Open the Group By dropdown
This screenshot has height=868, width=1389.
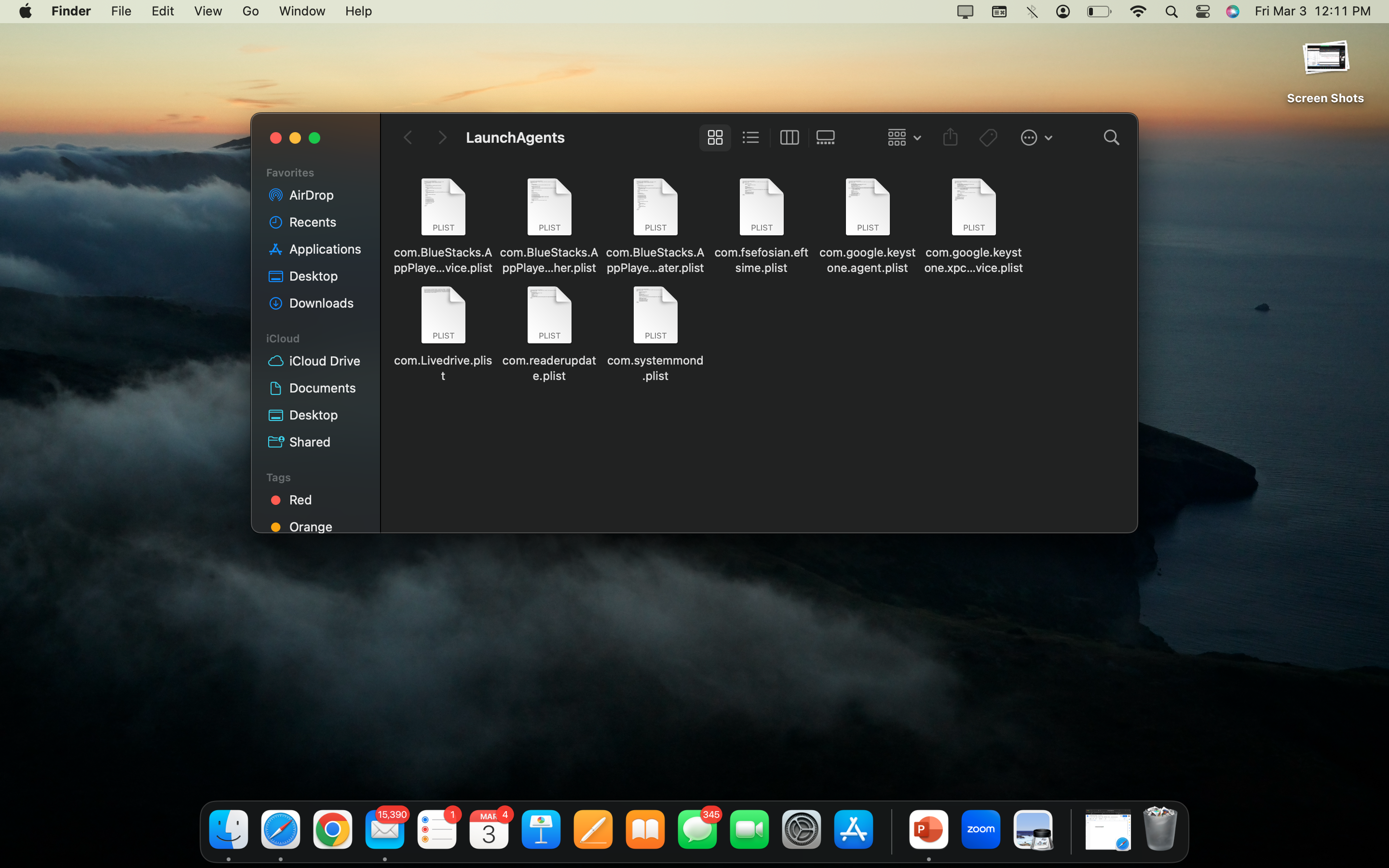tap(904, 138)
